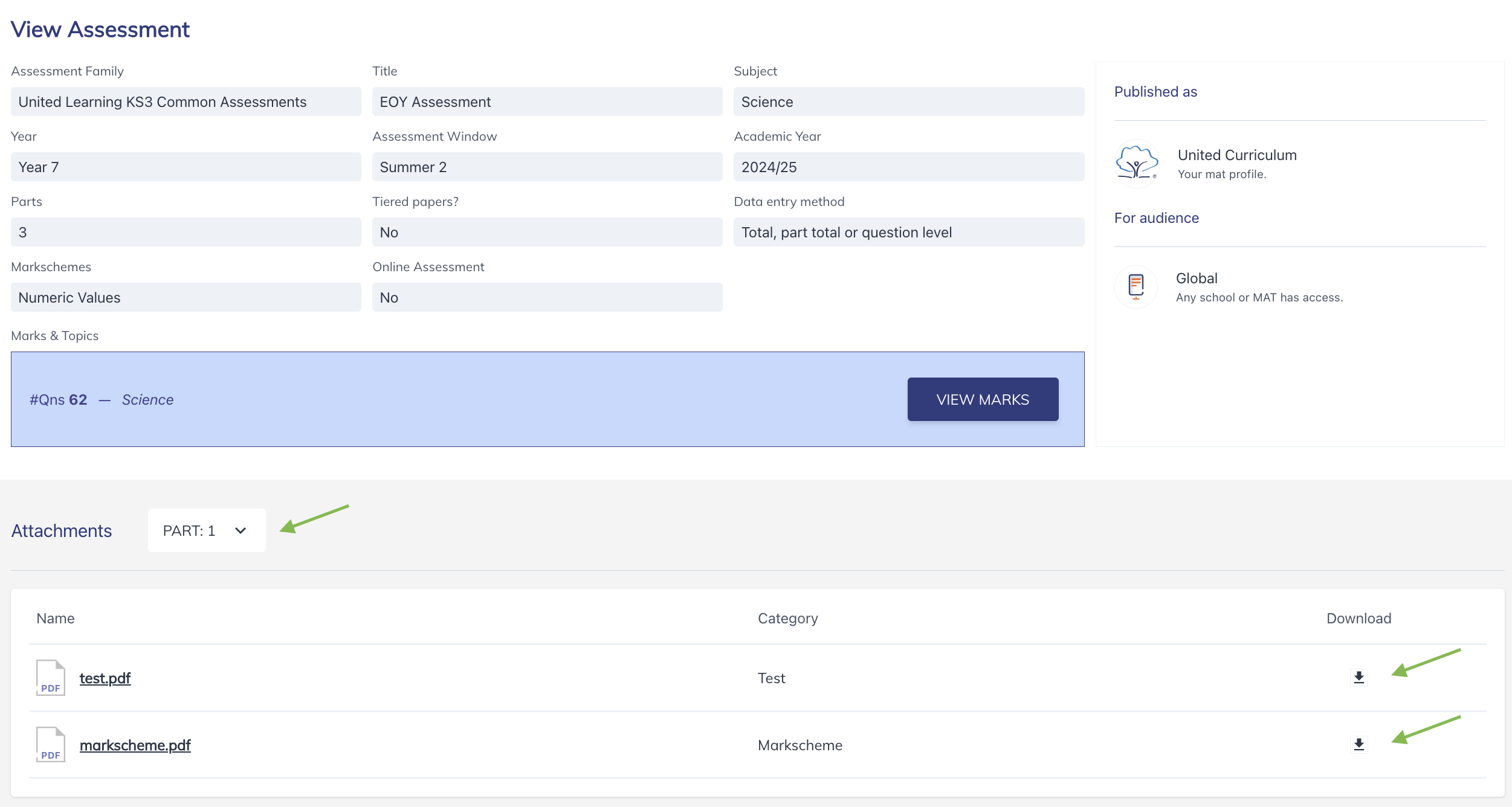Click the United Curriculum tree logo
Image resolution: width=1512 pixels, height=807 pixels.
pyautogui.click(x=1137, y=163)
